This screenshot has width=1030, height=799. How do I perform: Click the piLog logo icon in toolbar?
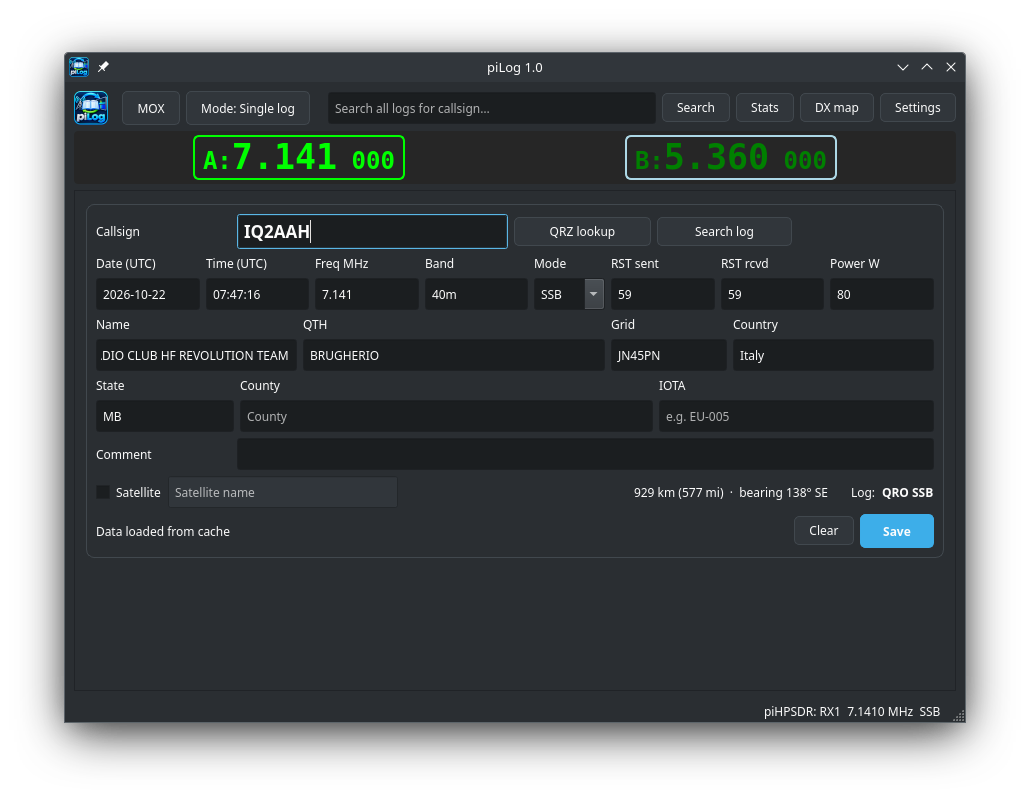(91, 108)
